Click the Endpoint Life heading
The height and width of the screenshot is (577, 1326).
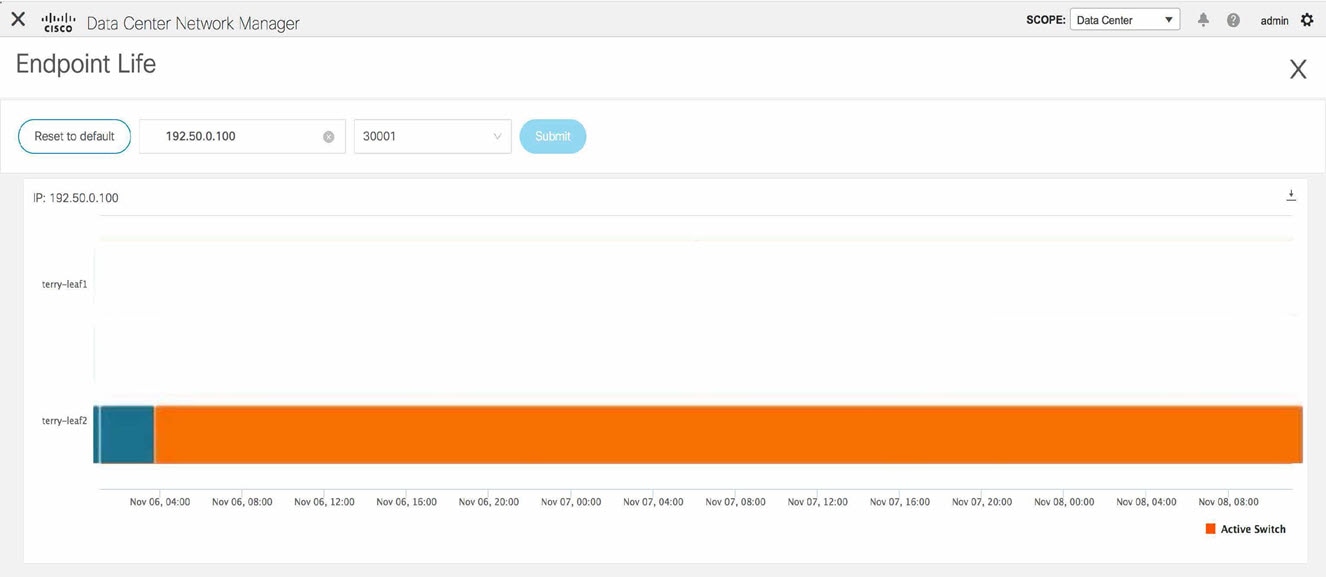pos(86,64)
